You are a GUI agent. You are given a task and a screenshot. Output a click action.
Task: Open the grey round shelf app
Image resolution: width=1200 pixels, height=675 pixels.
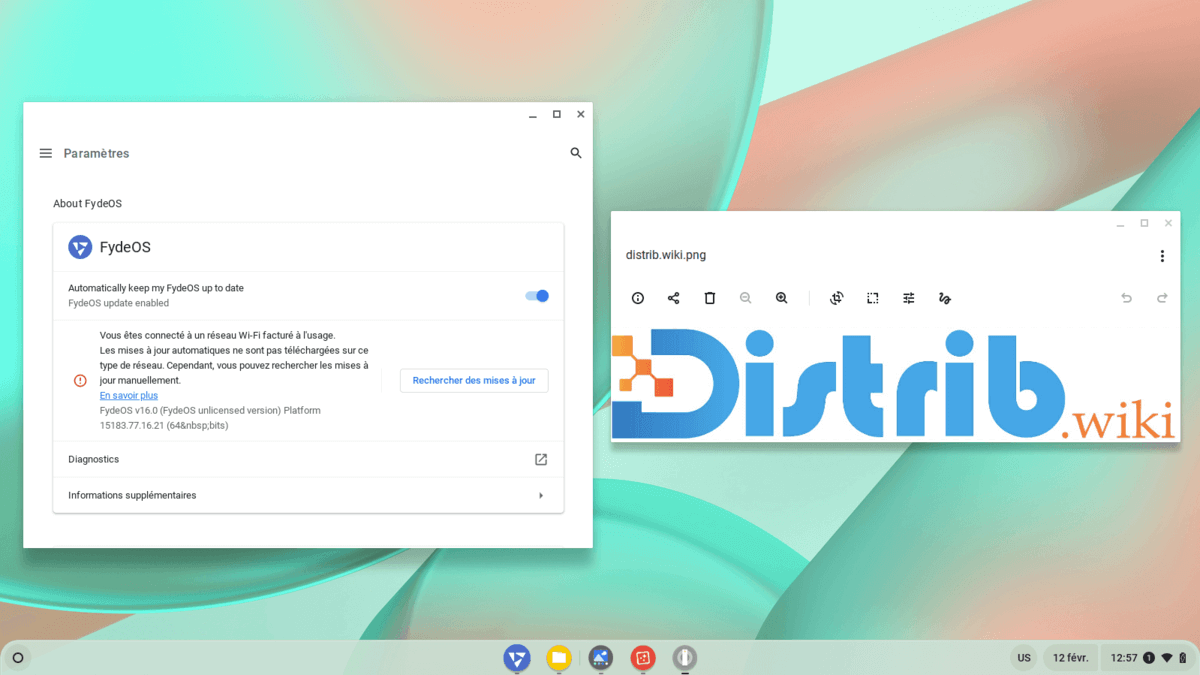(685, 658)
